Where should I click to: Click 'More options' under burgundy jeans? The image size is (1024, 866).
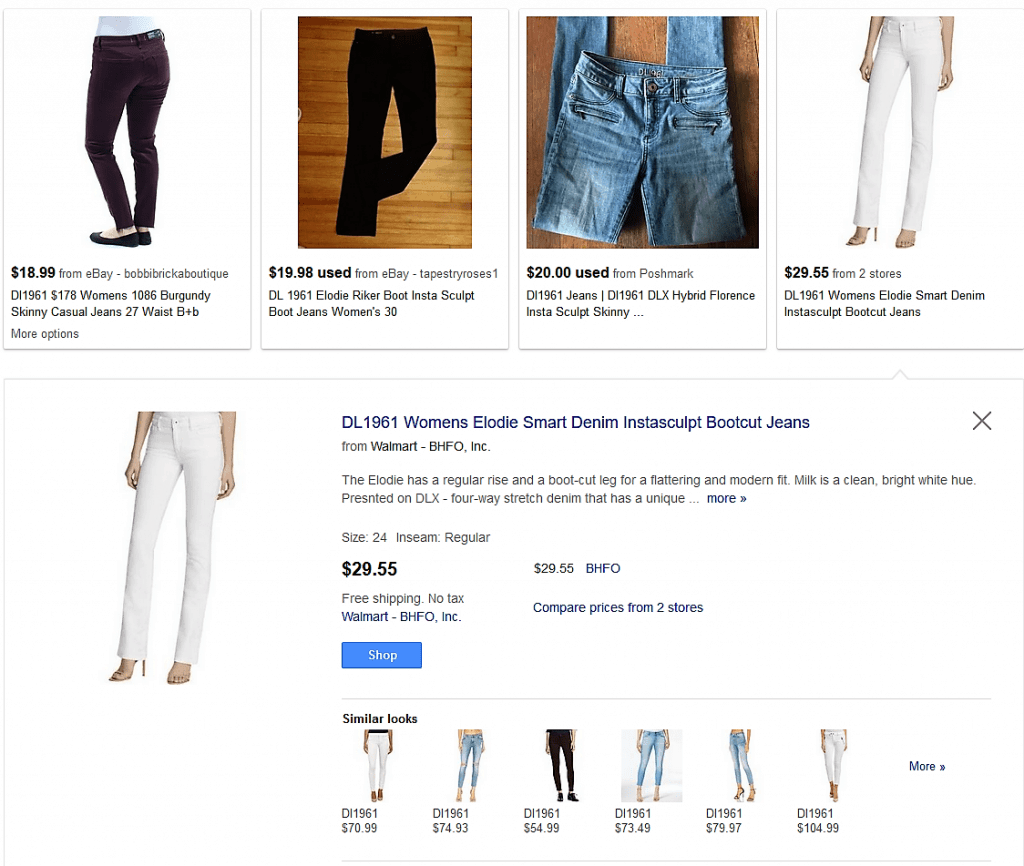(45, 334)
